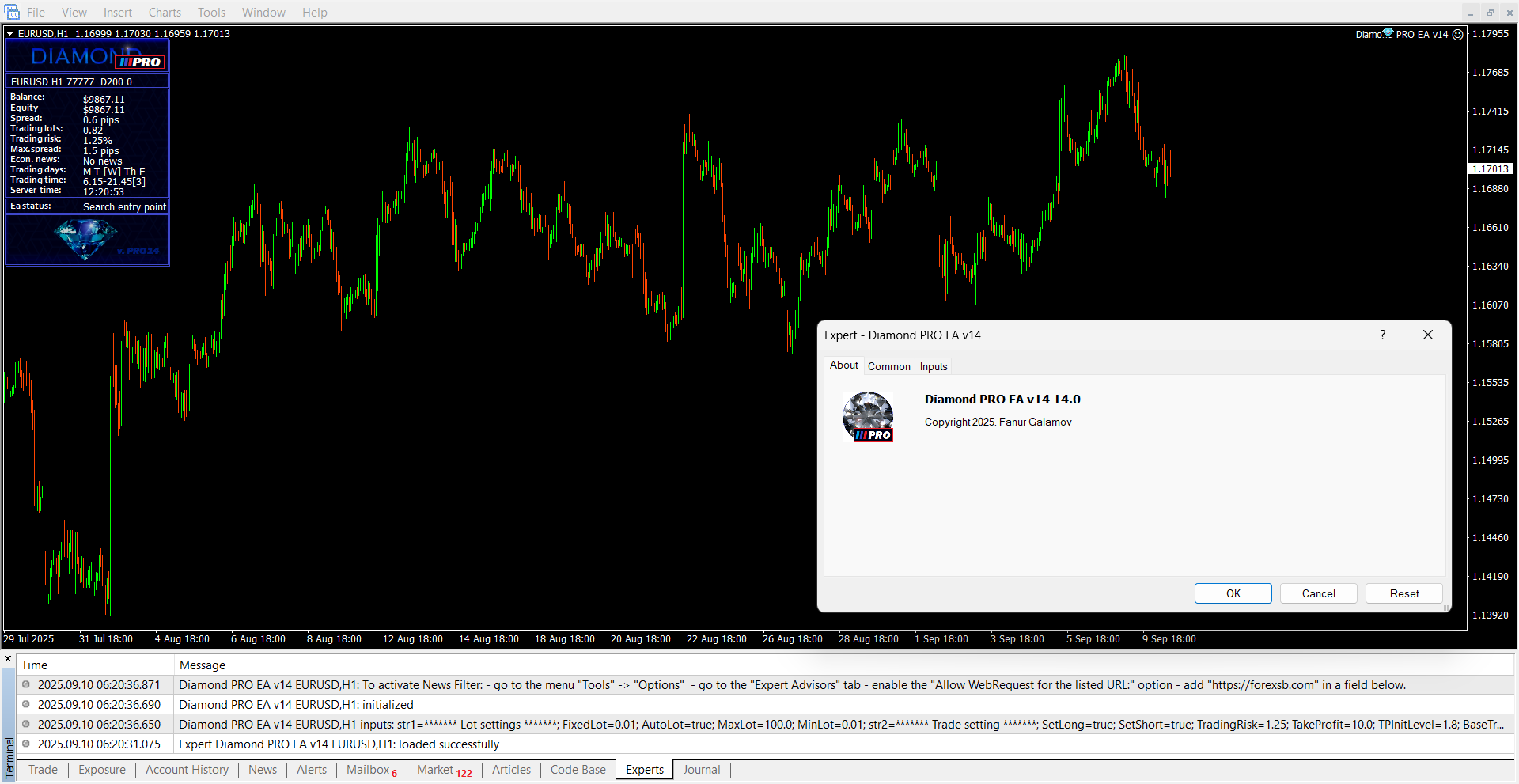Screen dimensions: 1519x784
Task: Click the 1.17955 price scale label
Action: [1491, 34]
